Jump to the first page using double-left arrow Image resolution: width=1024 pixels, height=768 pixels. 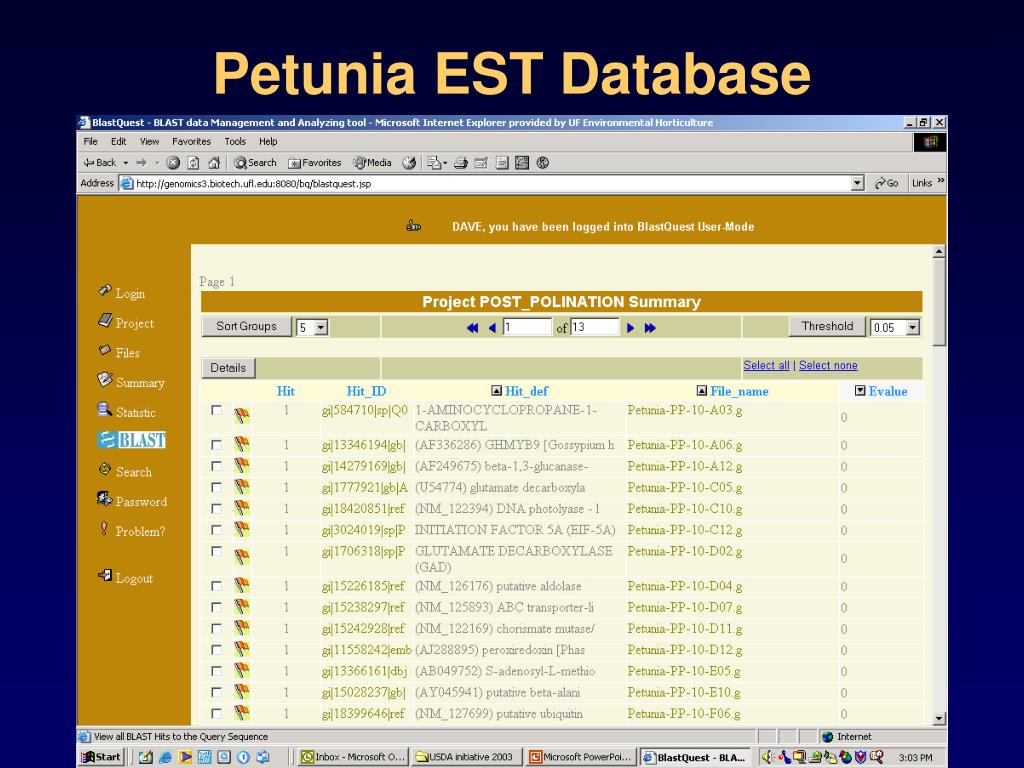(472, 328)
